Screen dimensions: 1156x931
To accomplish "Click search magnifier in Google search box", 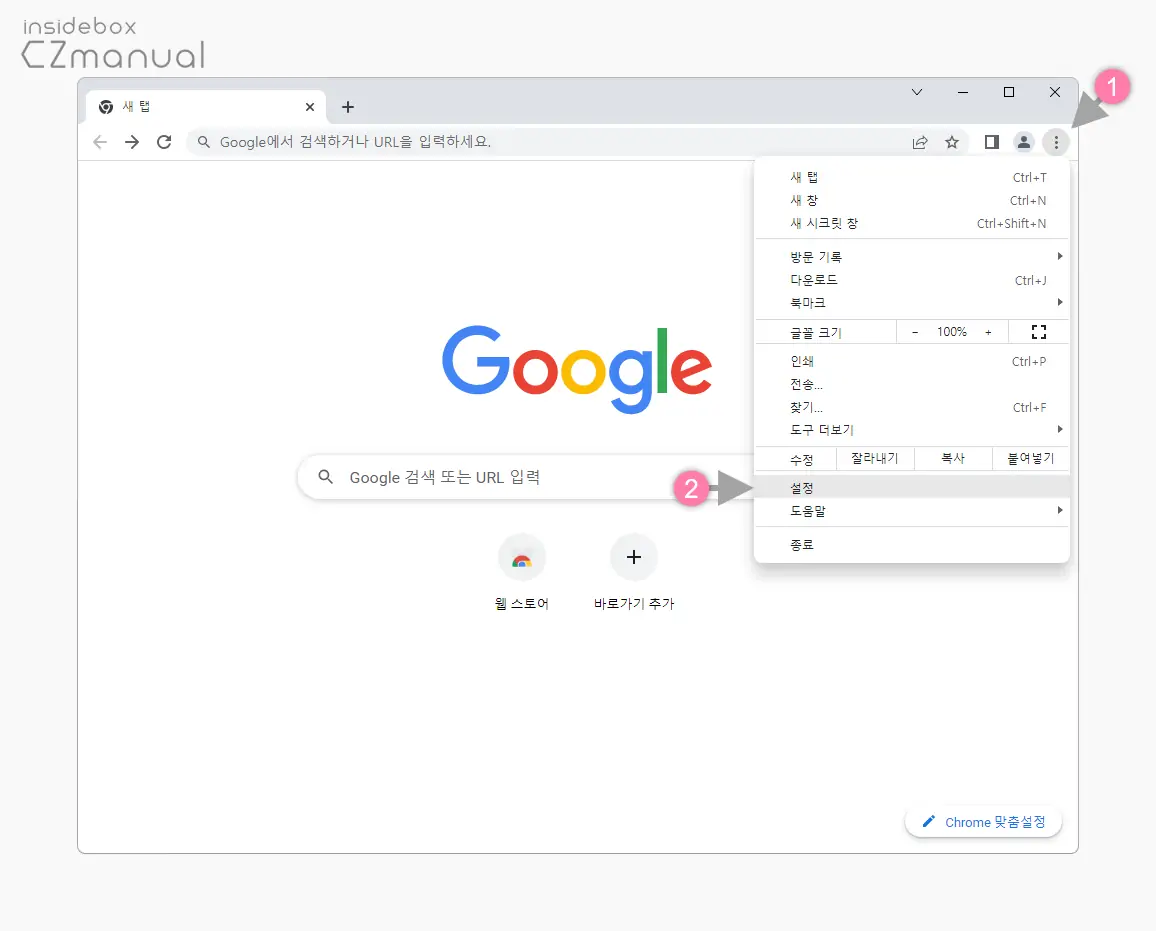I will [326, 477].
